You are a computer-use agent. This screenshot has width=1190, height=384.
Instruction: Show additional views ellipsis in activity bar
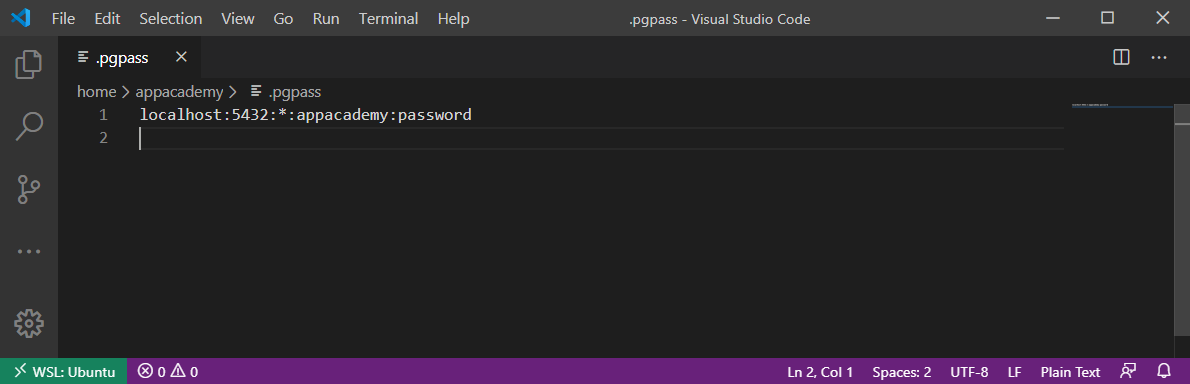click(29, 251)
